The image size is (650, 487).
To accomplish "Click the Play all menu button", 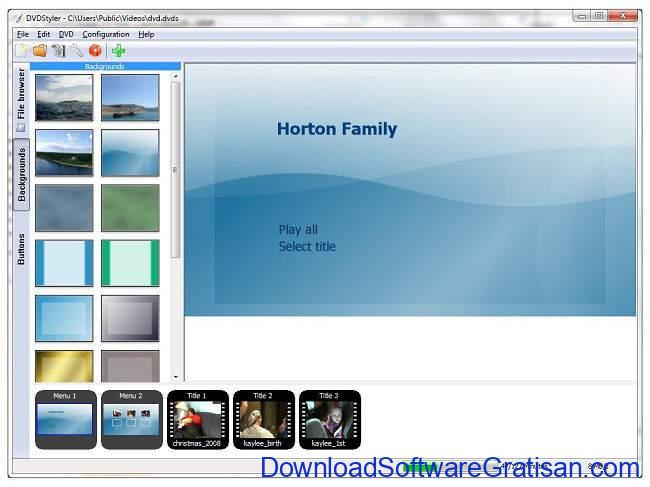I will (298, 230).
